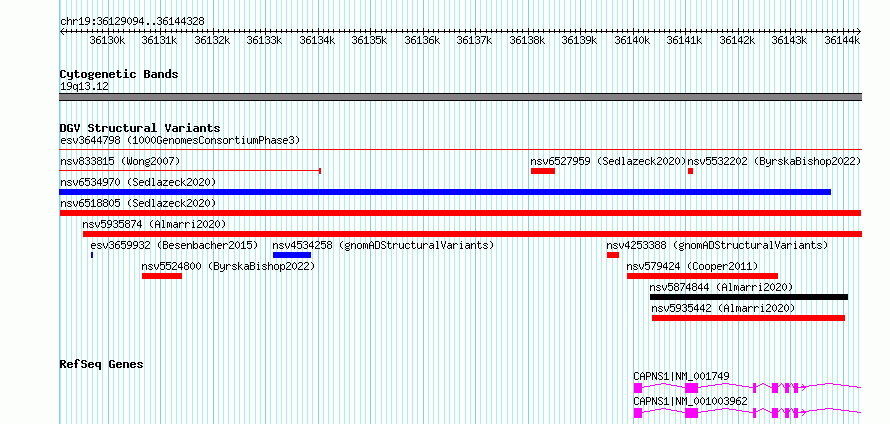Click the small red square under nsv5532202

690,171
